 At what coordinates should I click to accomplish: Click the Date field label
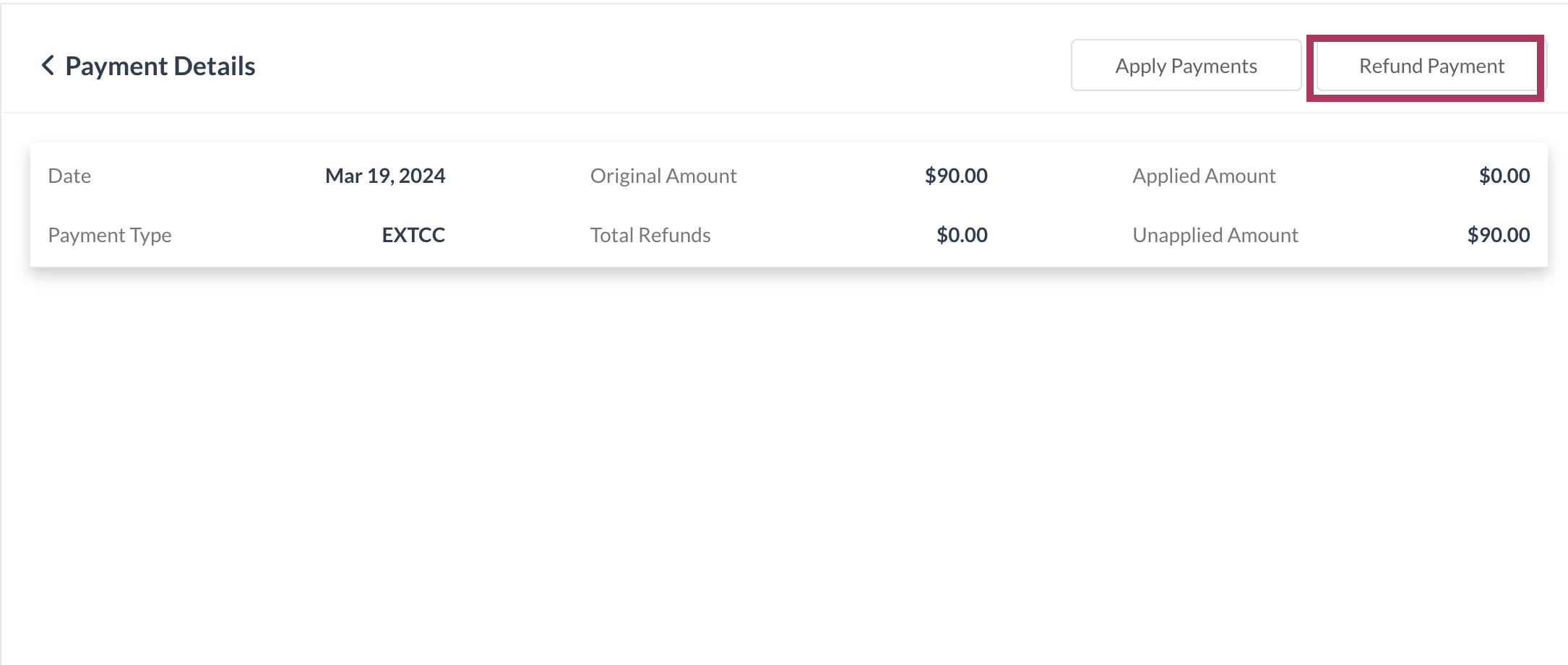[69, 176]
